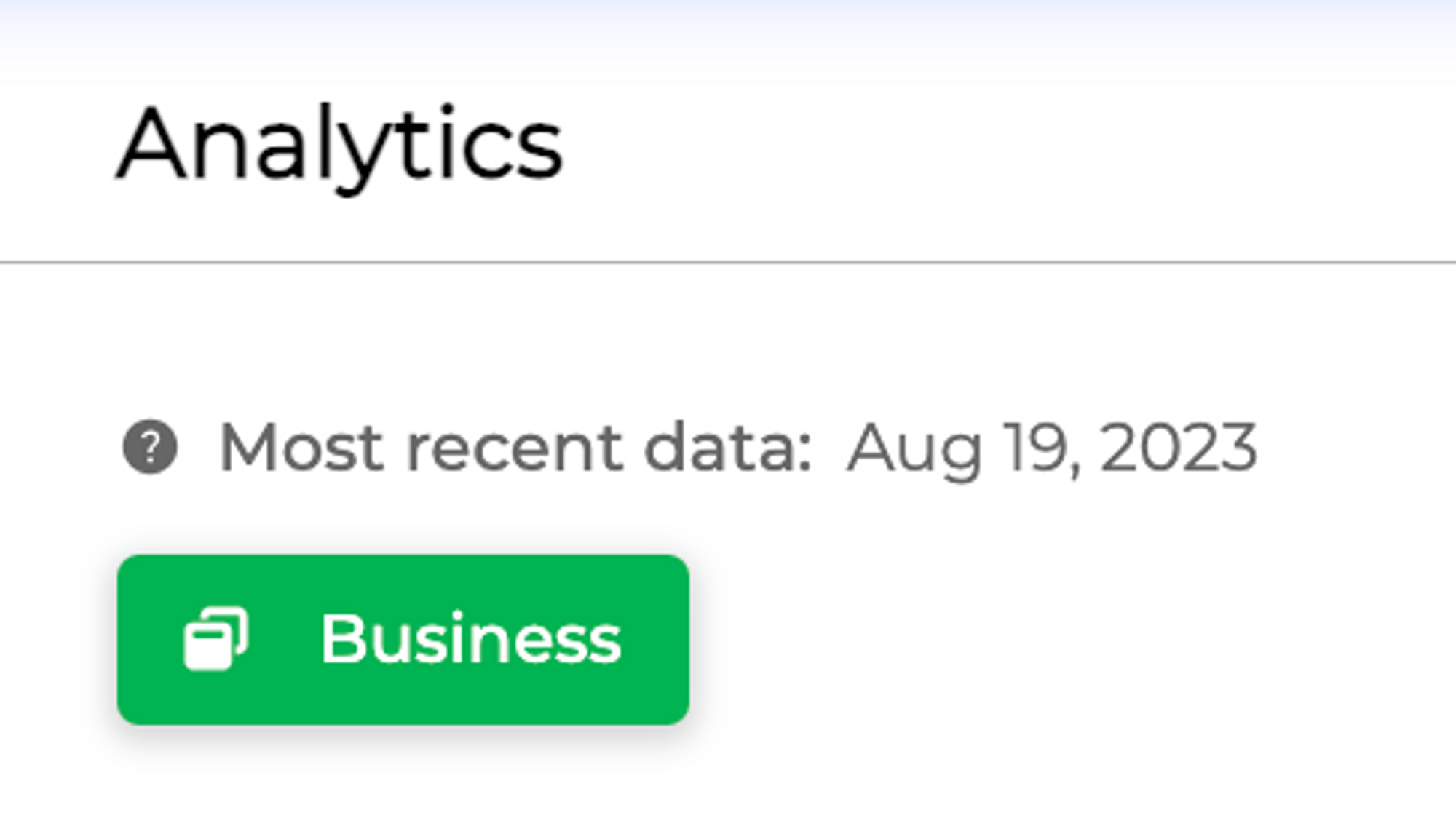Open help for most recent data
Image resolution: width=1456 pixels, height=821 pixels.
tap(150, 447)
